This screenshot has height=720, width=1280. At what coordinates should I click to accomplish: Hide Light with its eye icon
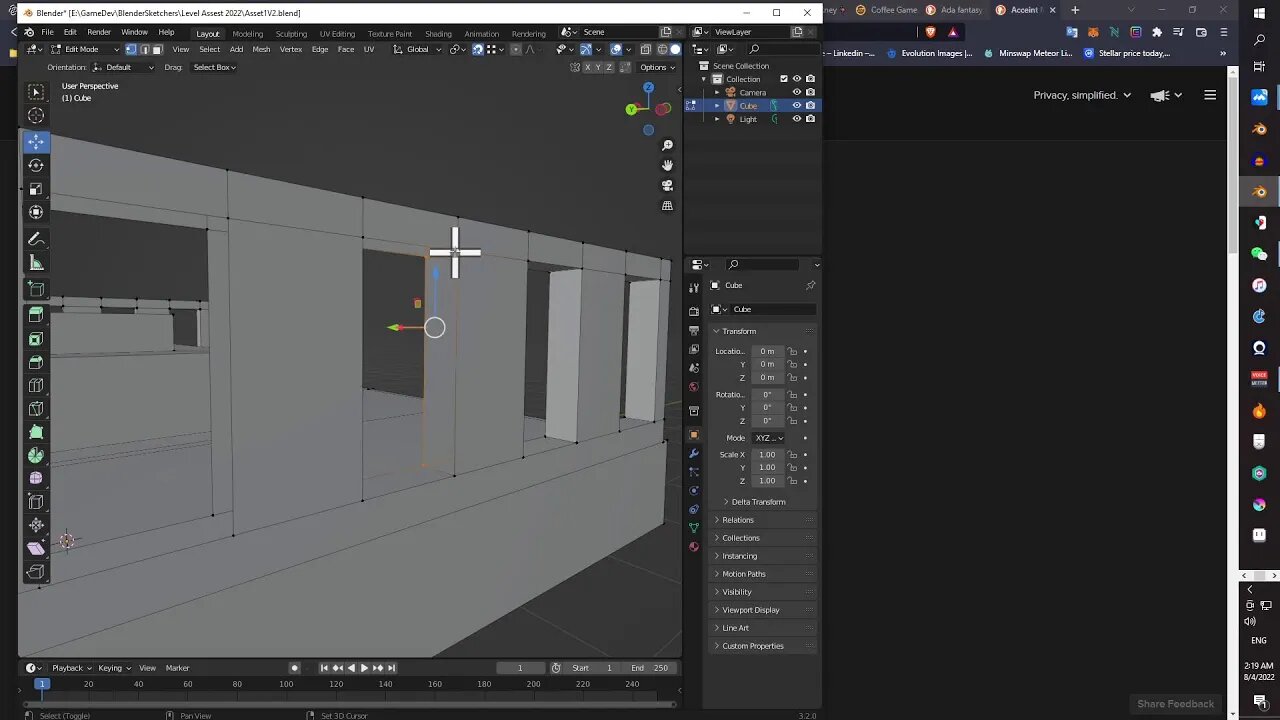pos(797,119)
